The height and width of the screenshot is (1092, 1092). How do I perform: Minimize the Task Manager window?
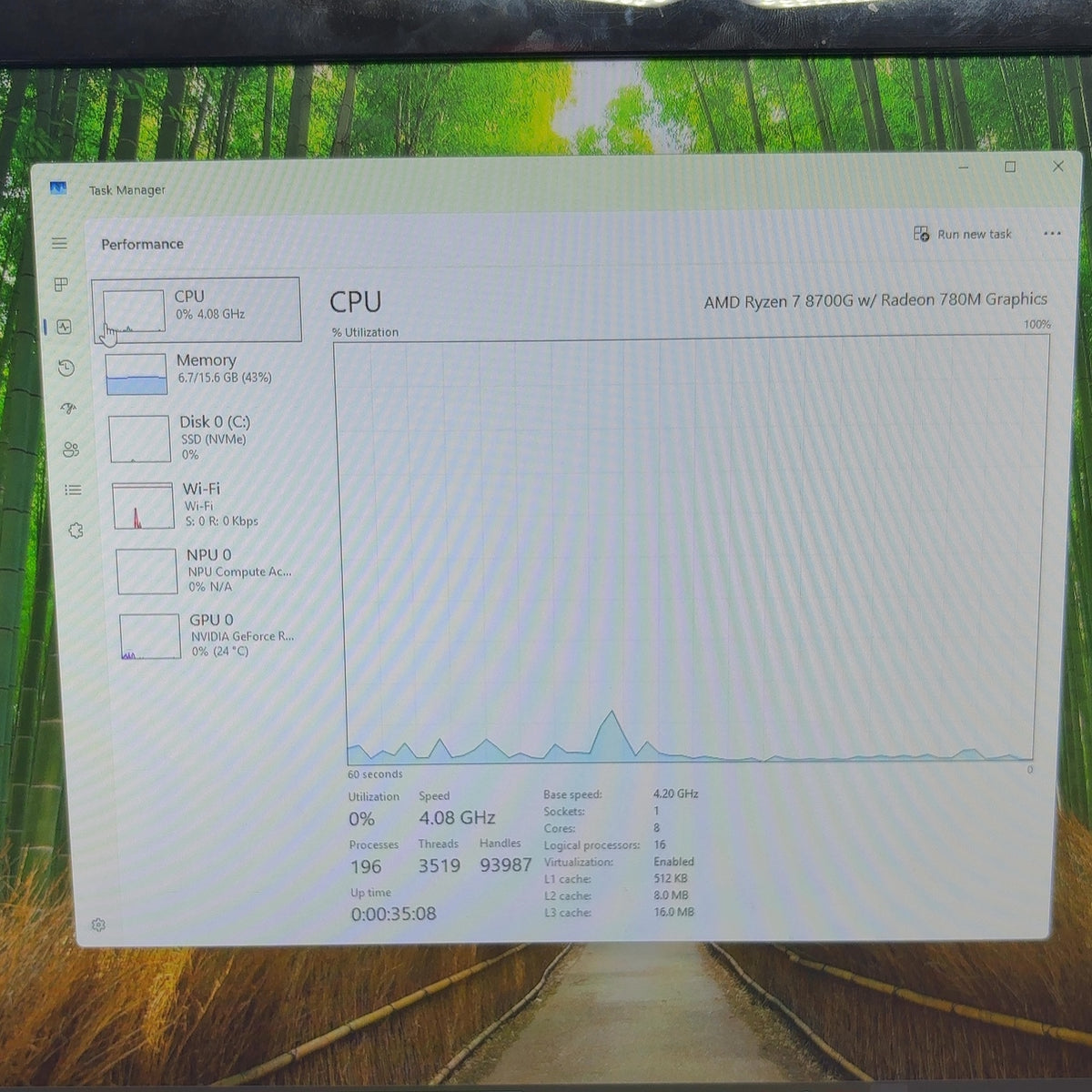[964, 167]
